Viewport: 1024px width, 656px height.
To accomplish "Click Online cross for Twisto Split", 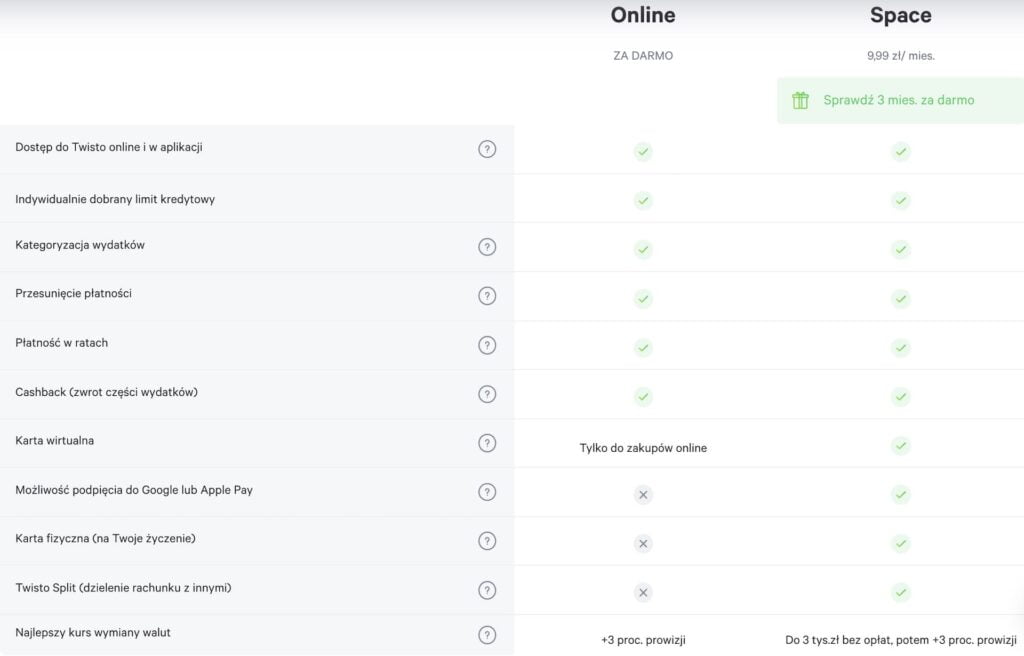I will 643,593.
